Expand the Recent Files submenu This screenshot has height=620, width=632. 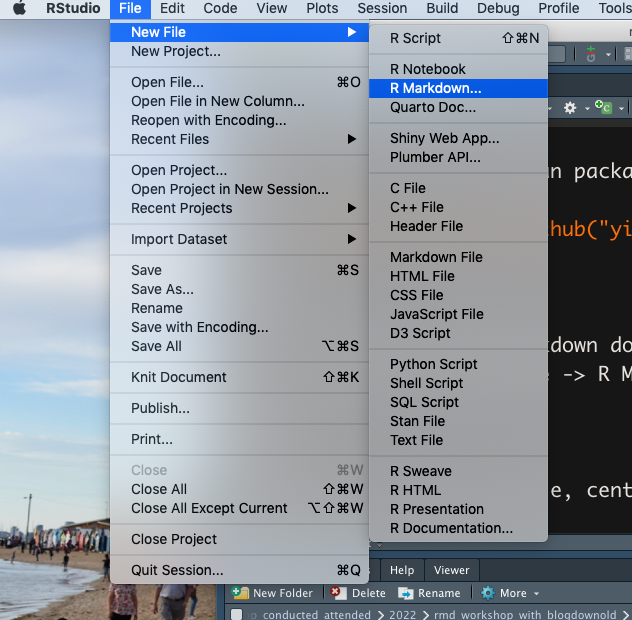(239, 139)
